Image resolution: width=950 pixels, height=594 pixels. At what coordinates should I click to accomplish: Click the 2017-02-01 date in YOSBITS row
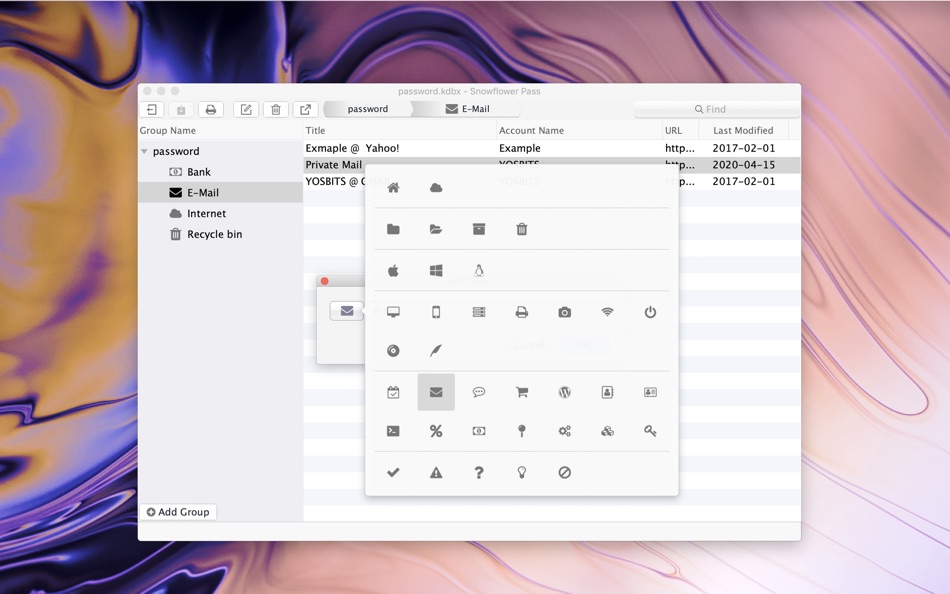pos(743,181)
